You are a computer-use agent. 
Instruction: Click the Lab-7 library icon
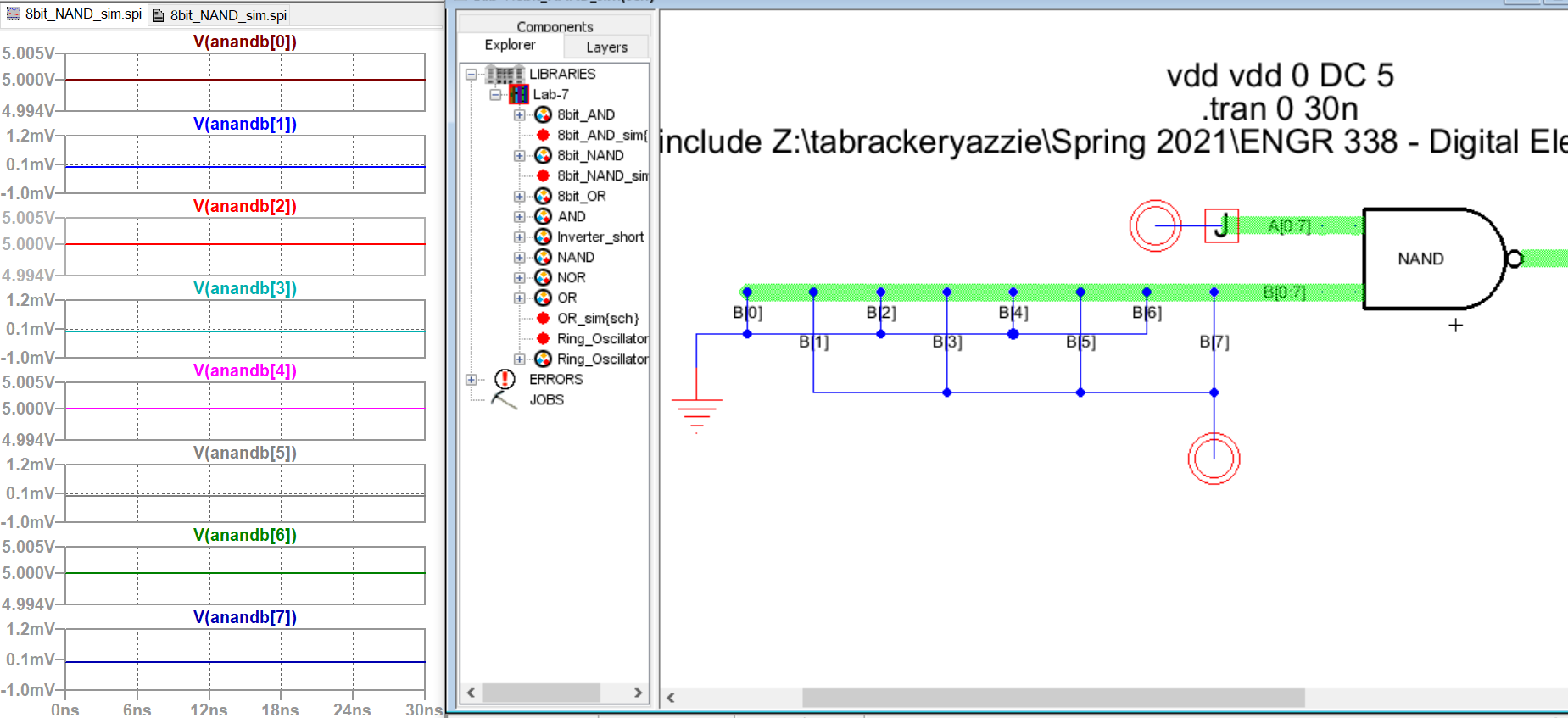518,94
